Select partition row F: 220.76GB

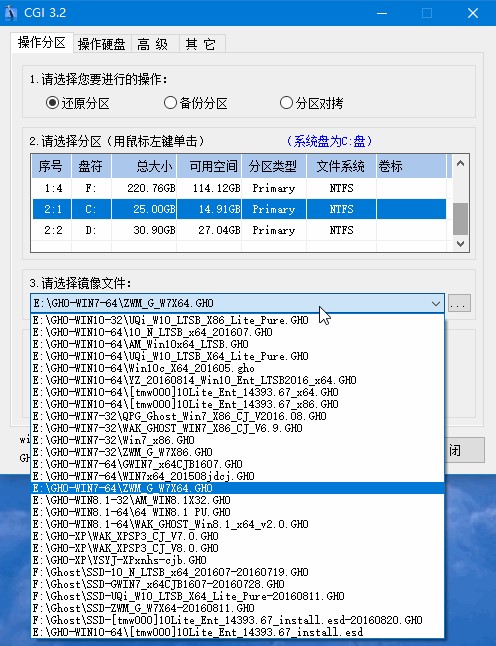click(239, 188)
